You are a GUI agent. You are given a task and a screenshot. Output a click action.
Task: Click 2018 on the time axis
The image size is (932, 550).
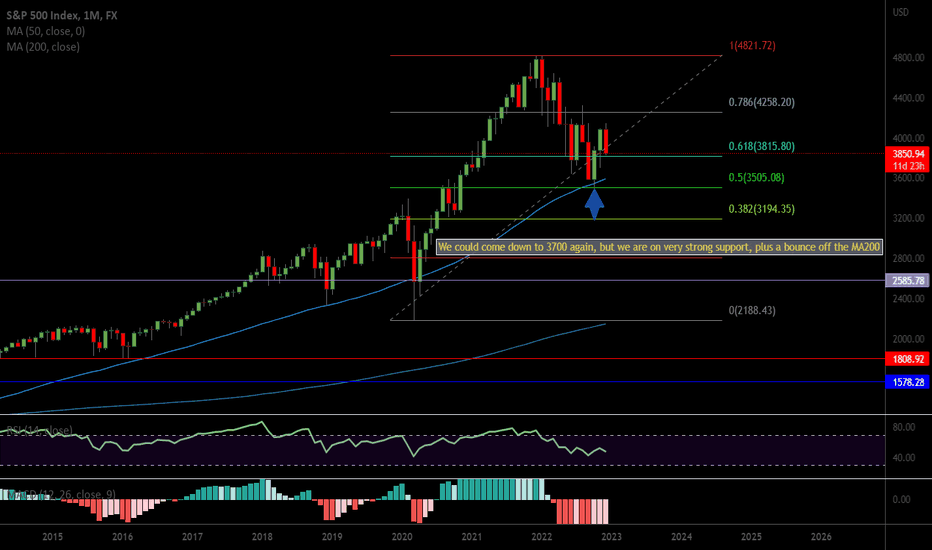[262, 537]
